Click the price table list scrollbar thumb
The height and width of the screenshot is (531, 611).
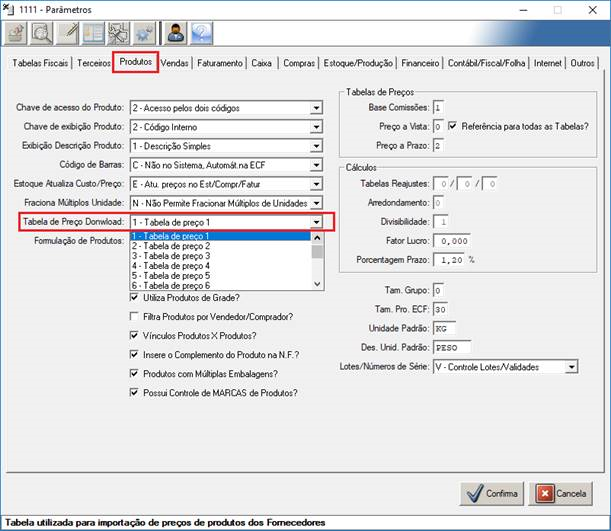pos(317,252)
